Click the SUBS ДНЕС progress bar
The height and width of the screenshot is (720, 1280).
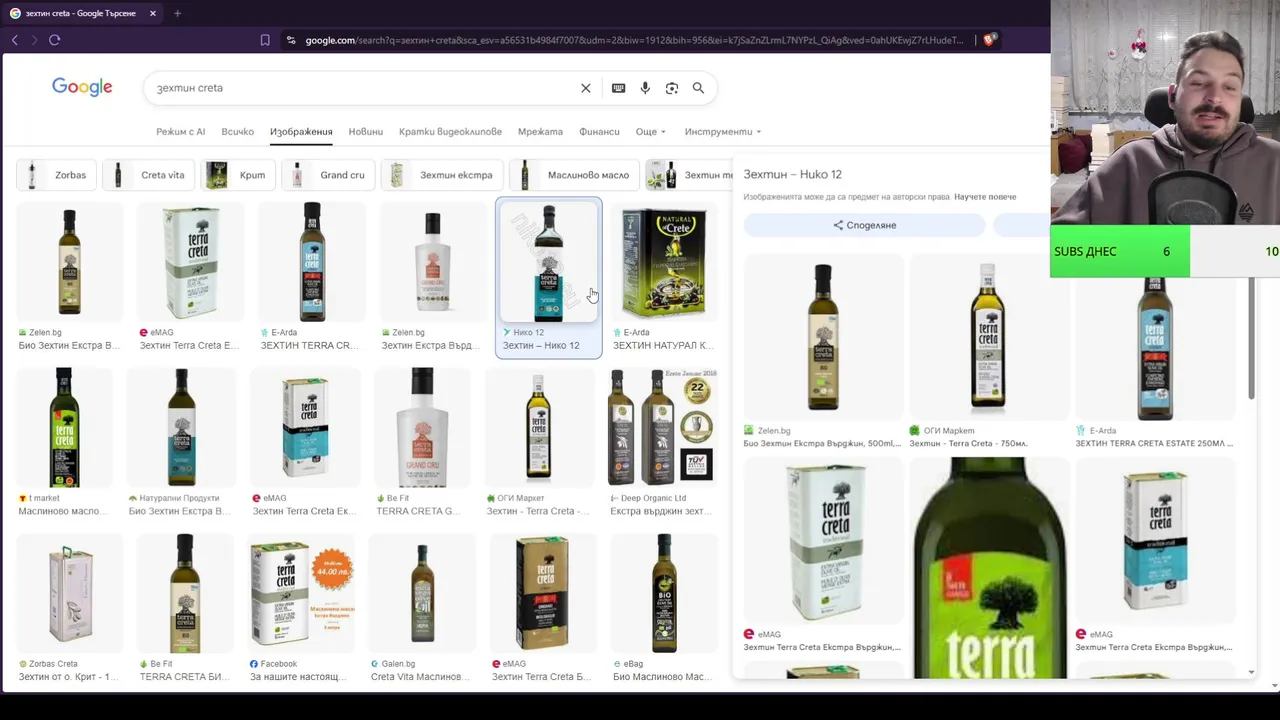1165,251
